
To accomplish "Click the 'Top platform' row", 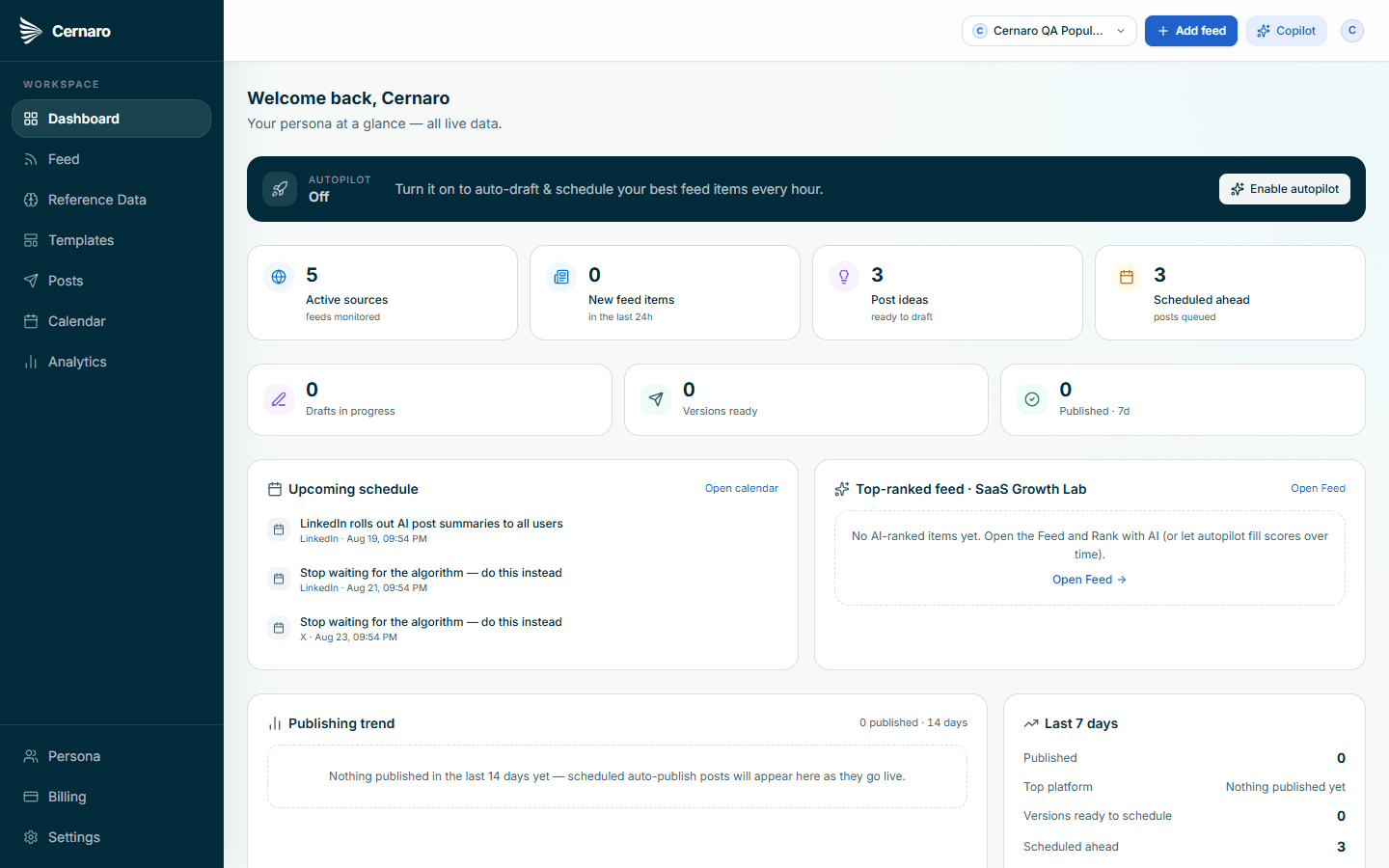I will (x=1185, y=787).
